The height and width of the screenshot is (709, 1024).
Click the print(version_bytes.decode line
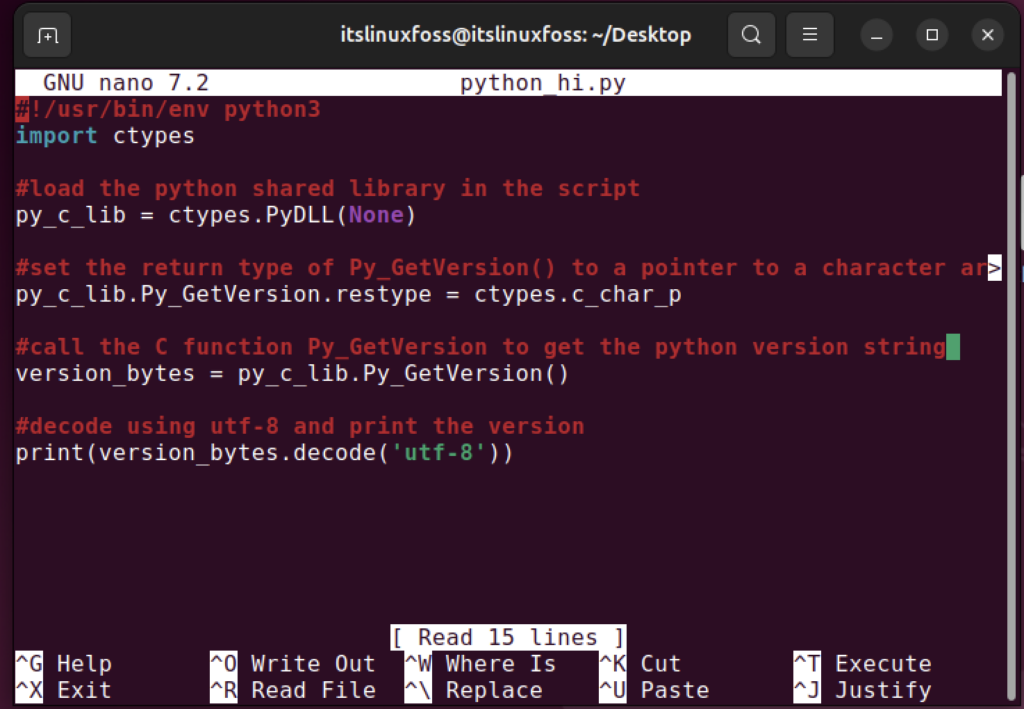pos(264,452)
